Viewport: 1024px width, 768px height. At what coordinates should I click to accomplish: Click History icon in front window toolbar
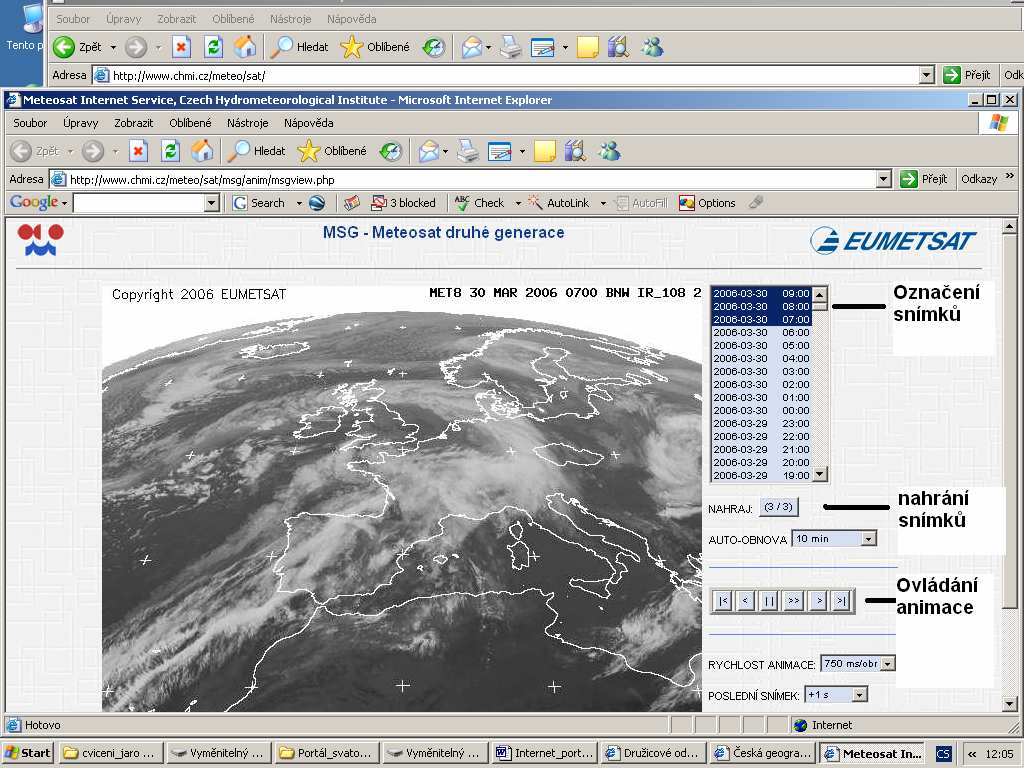(x=391, y=152)
